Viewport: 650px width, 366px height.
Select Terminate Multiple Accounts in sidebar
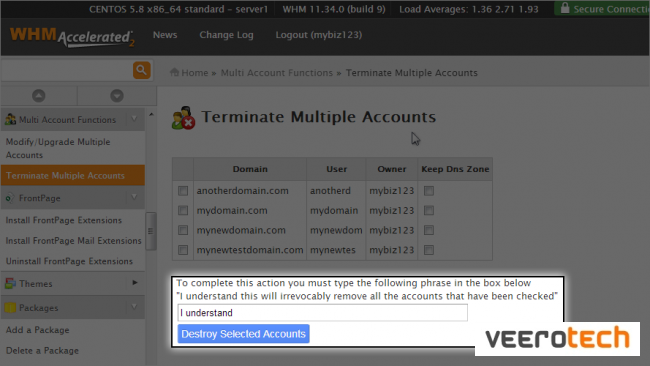[73, 175]
